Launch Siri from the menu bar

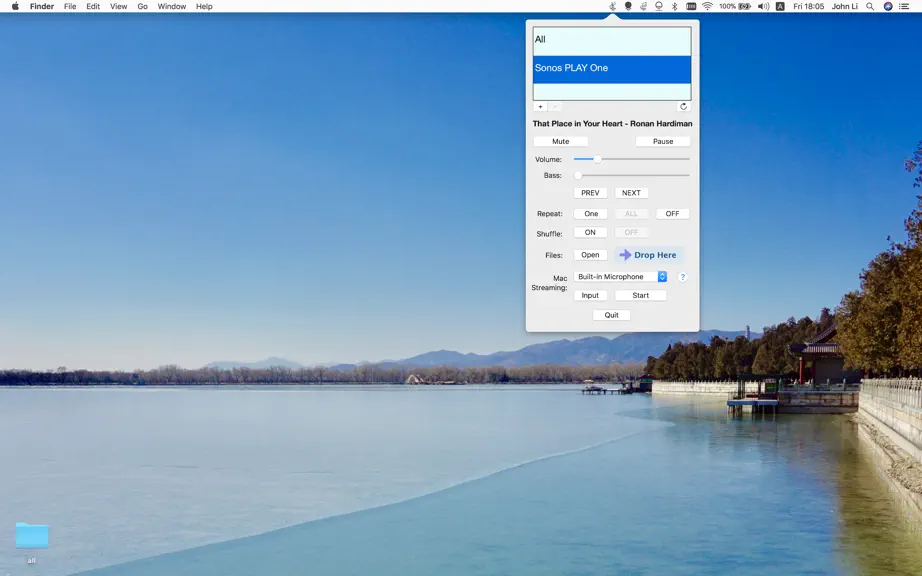click(888, 6)
